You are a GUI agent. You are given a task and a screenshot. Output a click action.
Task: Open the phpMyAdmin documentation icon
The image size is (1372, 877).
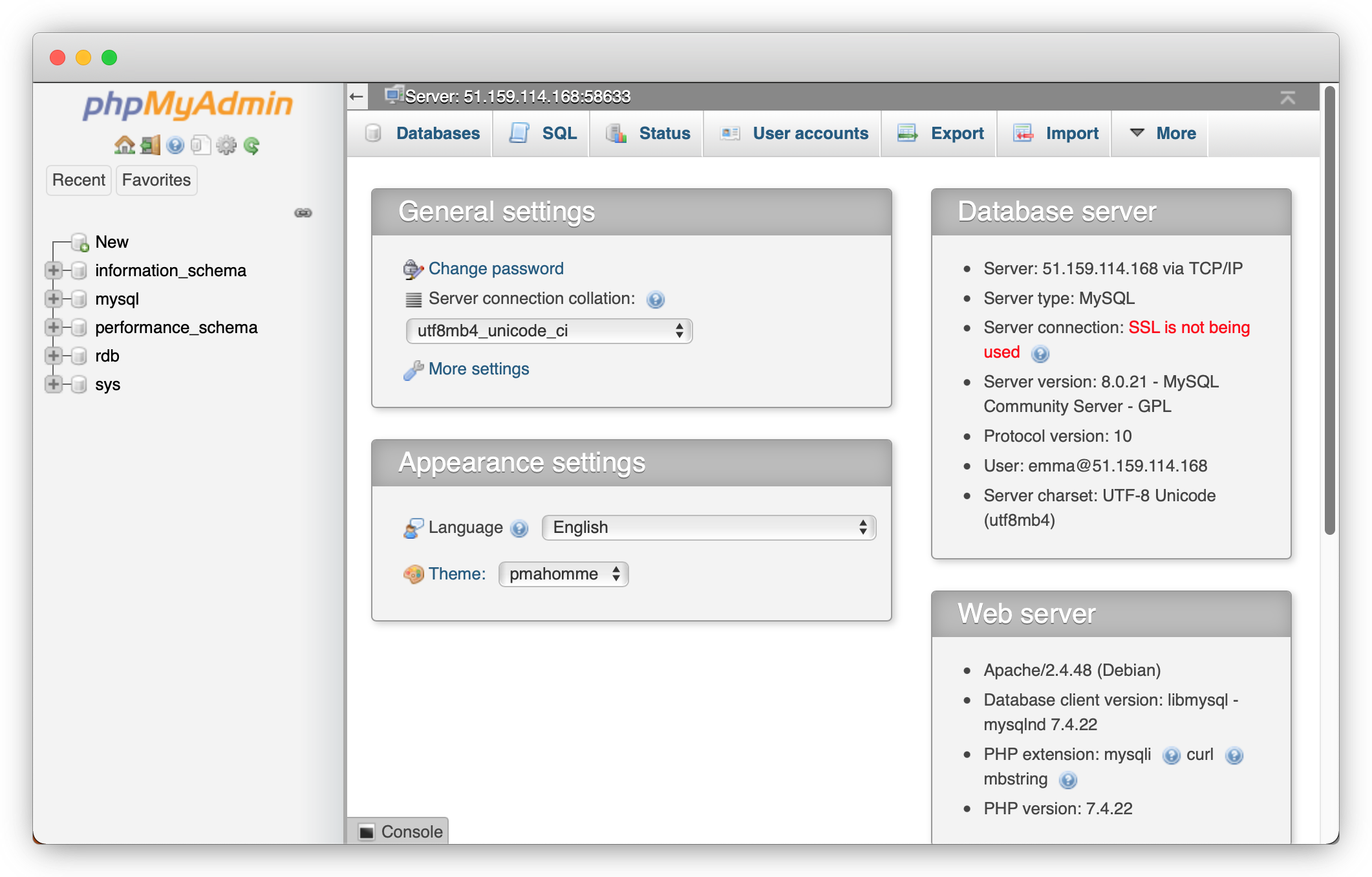point(175,145)
